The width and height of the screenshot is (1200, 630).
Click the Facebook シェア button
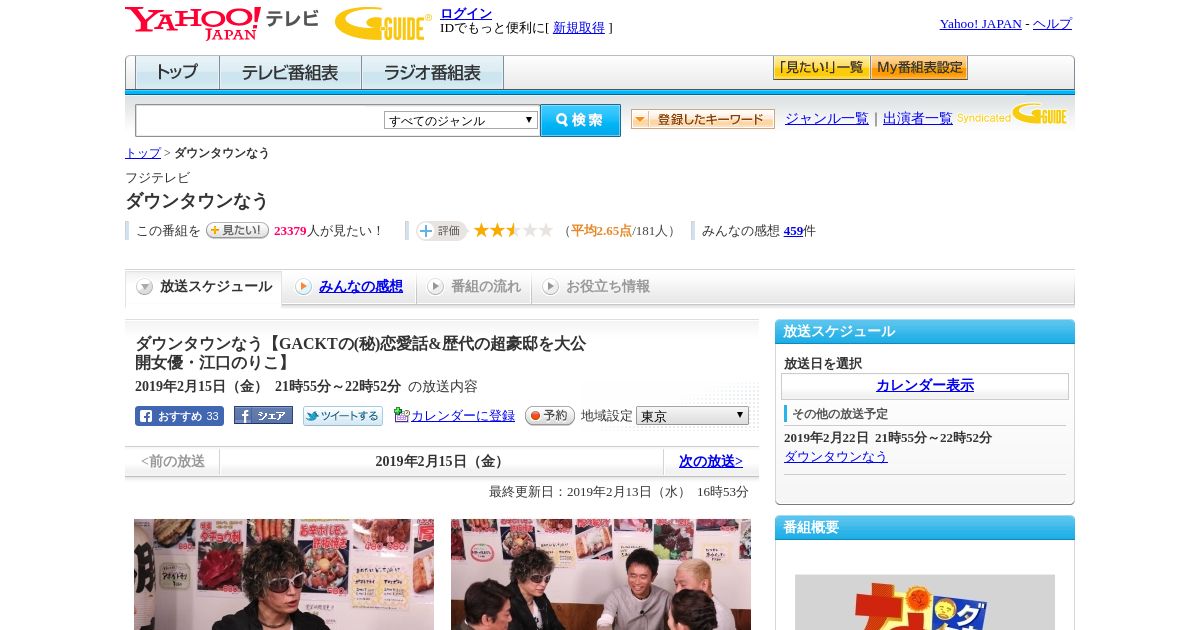pyautogui.click(x=263, y=415)
